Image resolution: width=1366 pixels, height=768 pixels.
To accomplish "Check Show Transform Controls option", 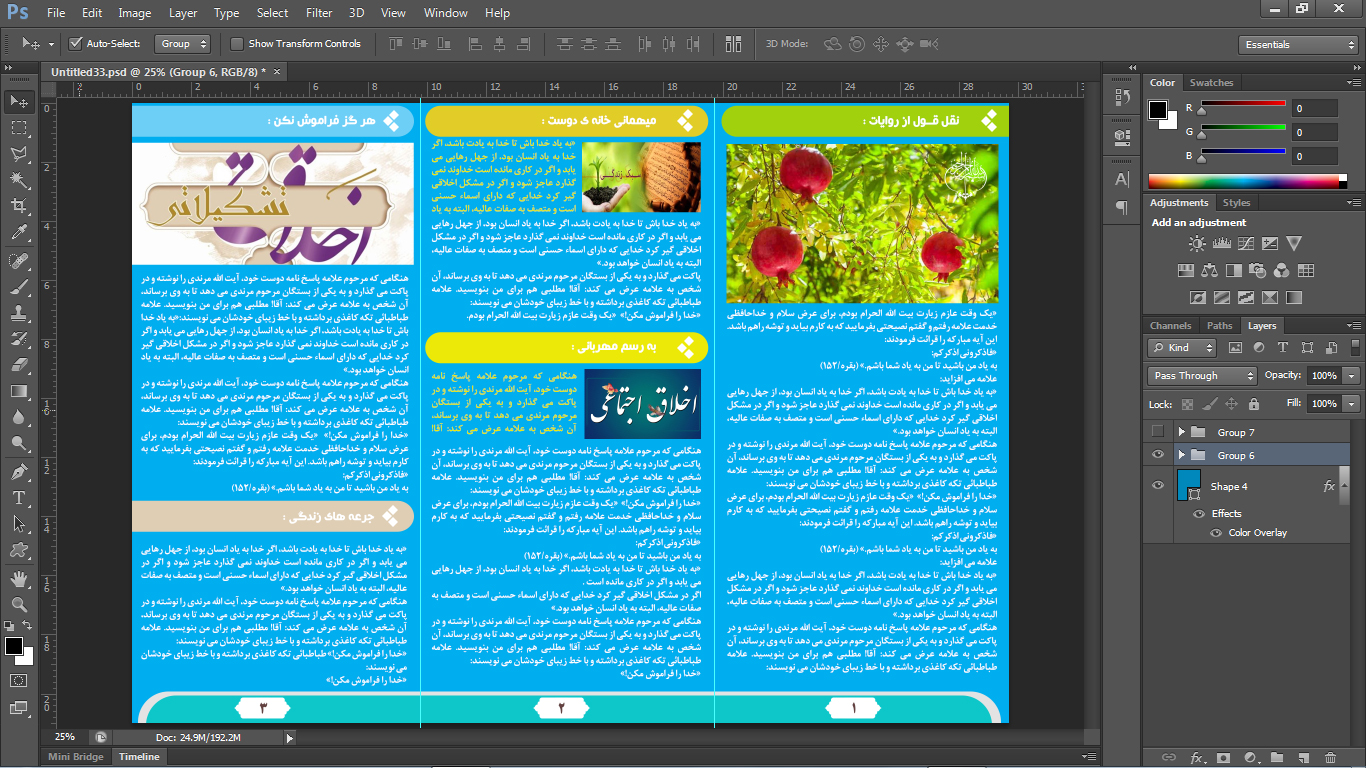I will 237,44.
